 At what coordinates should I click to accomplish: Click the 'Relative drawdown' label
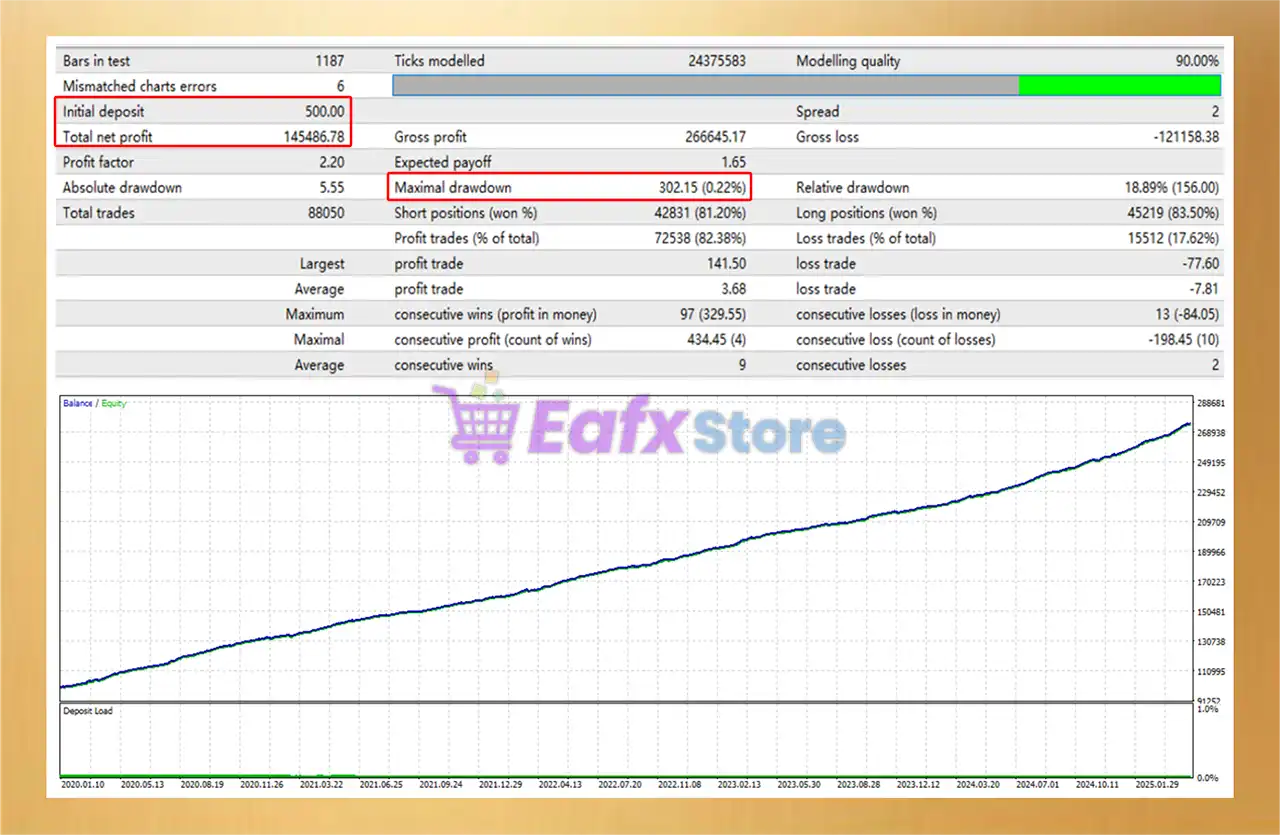click(852, 188)
